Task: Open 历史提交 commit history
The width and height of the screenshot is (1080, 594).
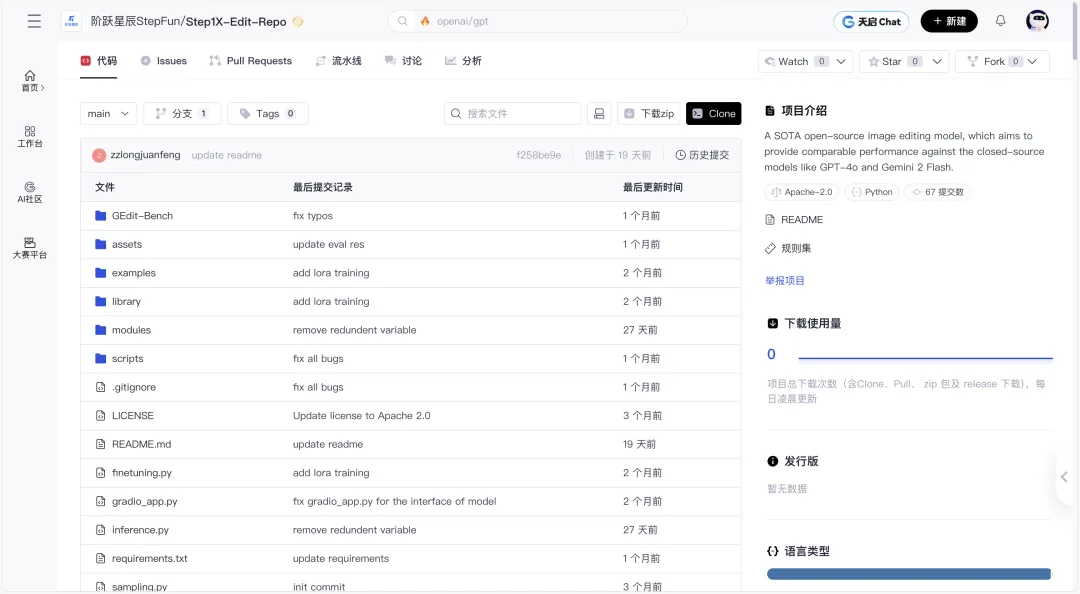Action: tap(702, 155)
